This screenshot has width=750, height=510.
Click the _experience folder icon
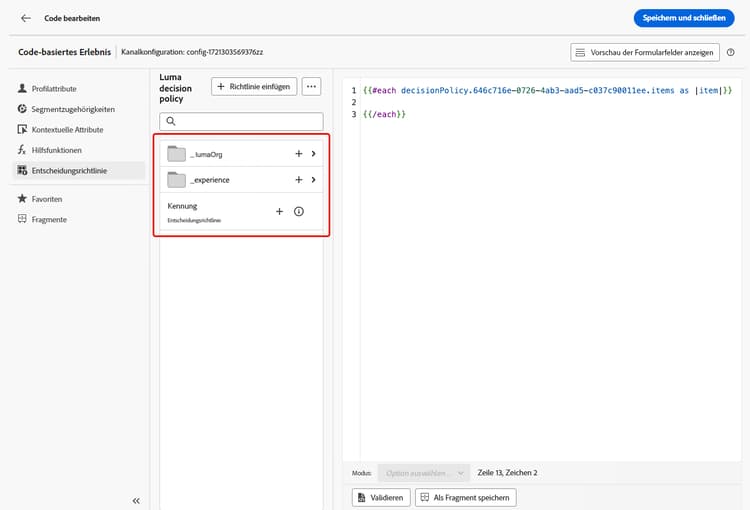176,179
